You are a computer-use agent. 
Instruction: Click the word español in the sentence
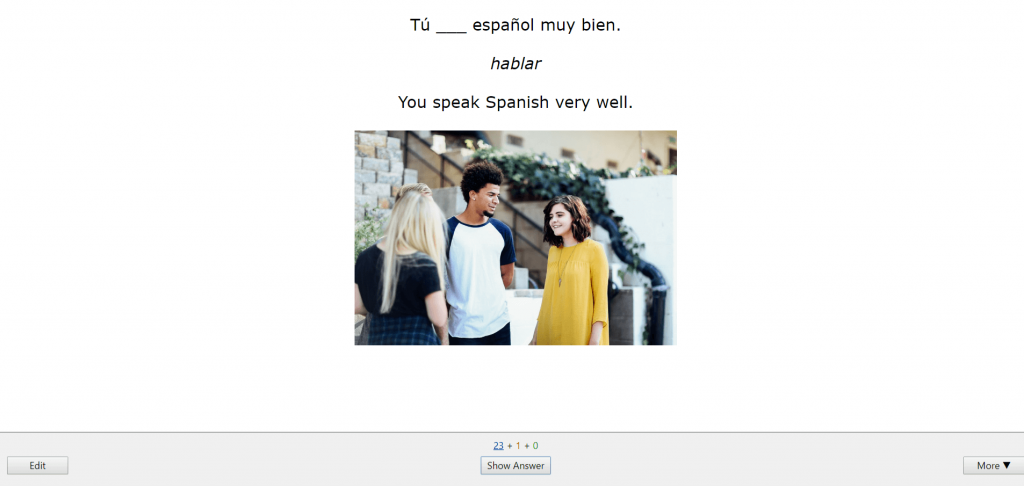tap(510, 26)
